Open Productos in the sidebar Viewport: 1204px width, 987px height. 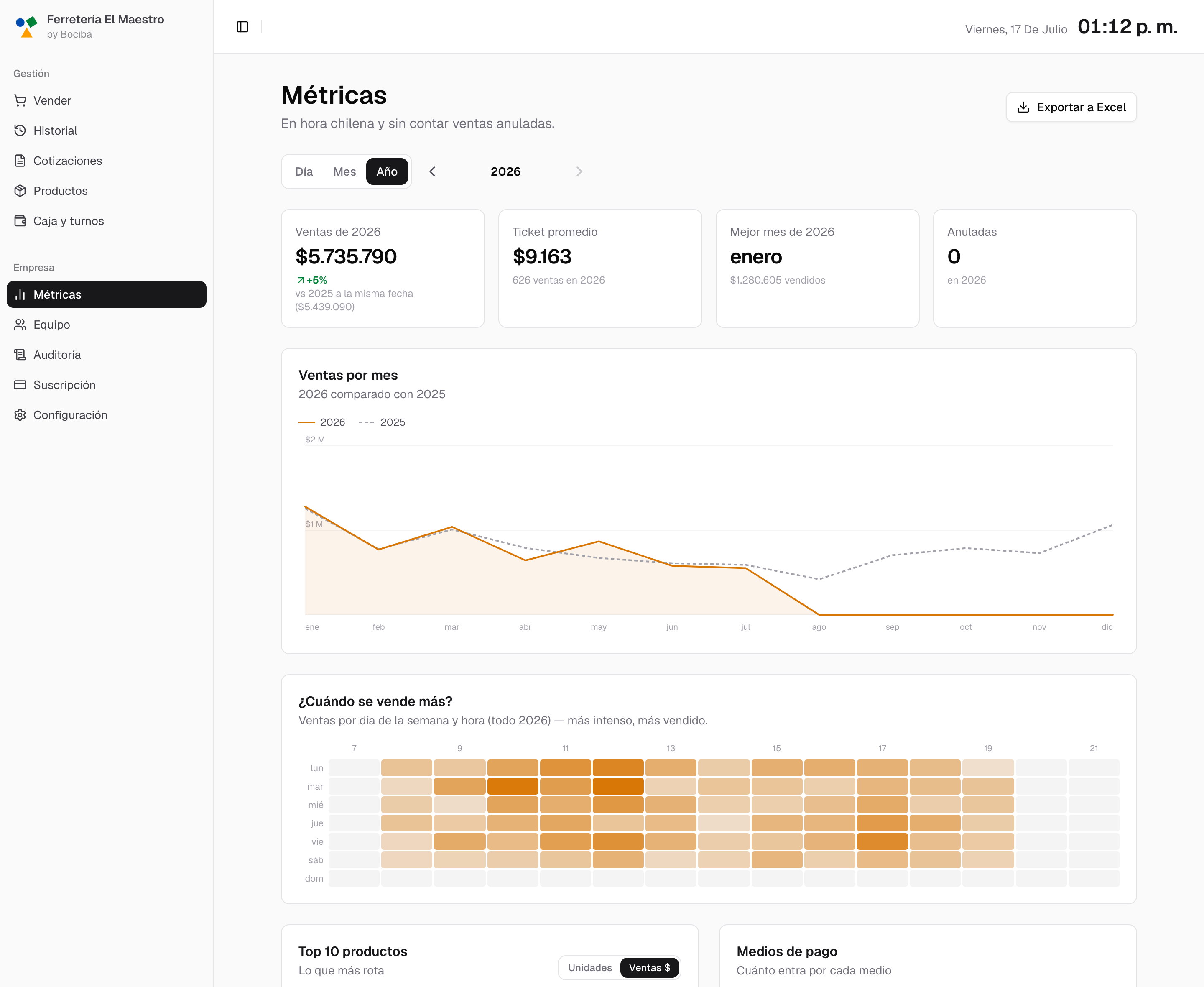pos(107,191)
